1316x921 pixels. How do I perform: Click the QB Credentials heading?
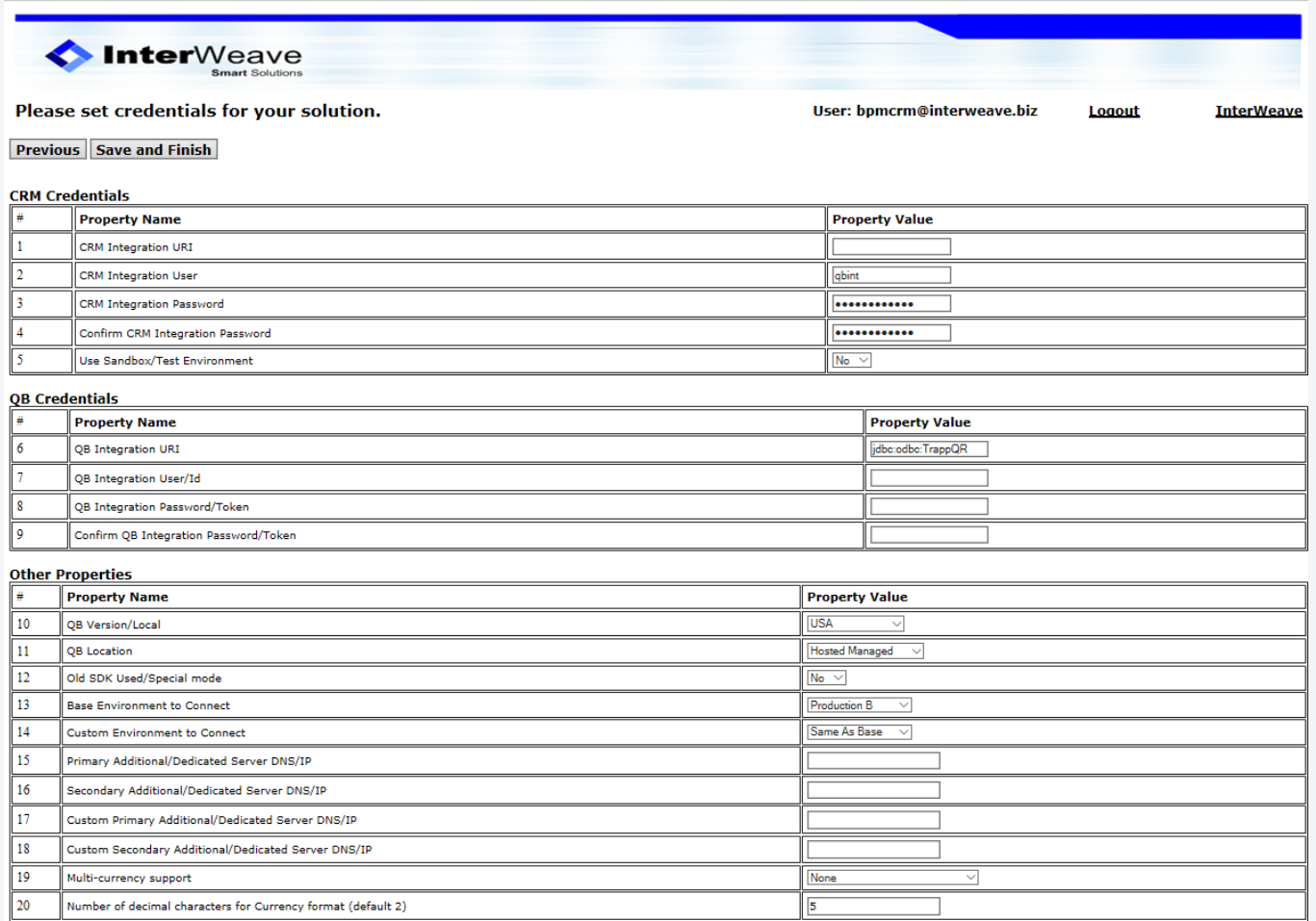tap(64, 398)
